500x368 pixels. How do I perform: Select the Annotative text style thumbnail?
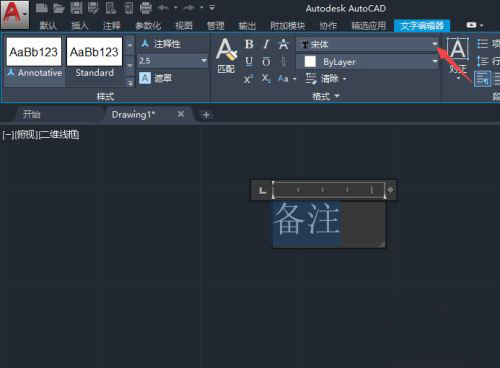tap(34, 58)
